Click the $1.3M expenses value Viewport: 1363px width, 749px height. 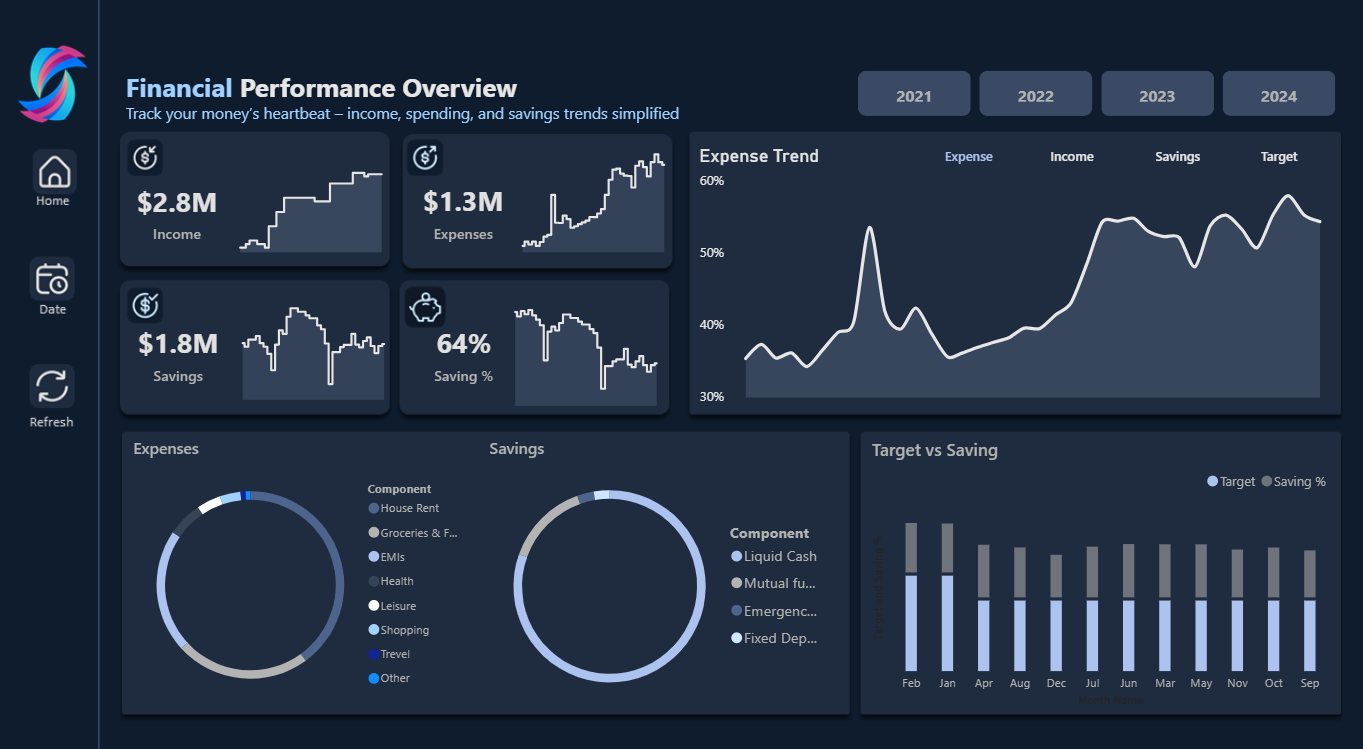click(463, 202)
